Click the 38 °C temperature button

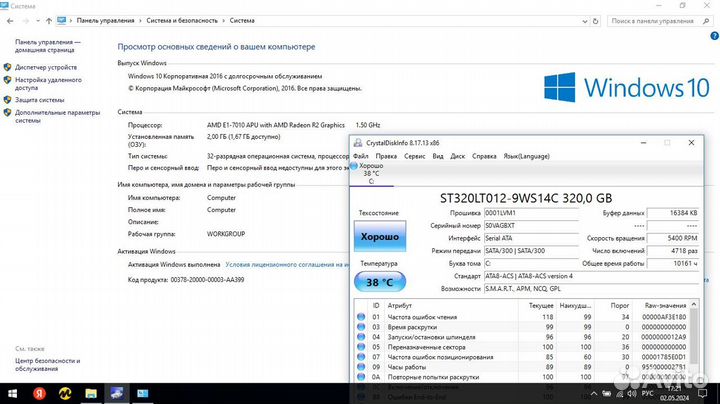pyautogui.click(x=380, y=282)
